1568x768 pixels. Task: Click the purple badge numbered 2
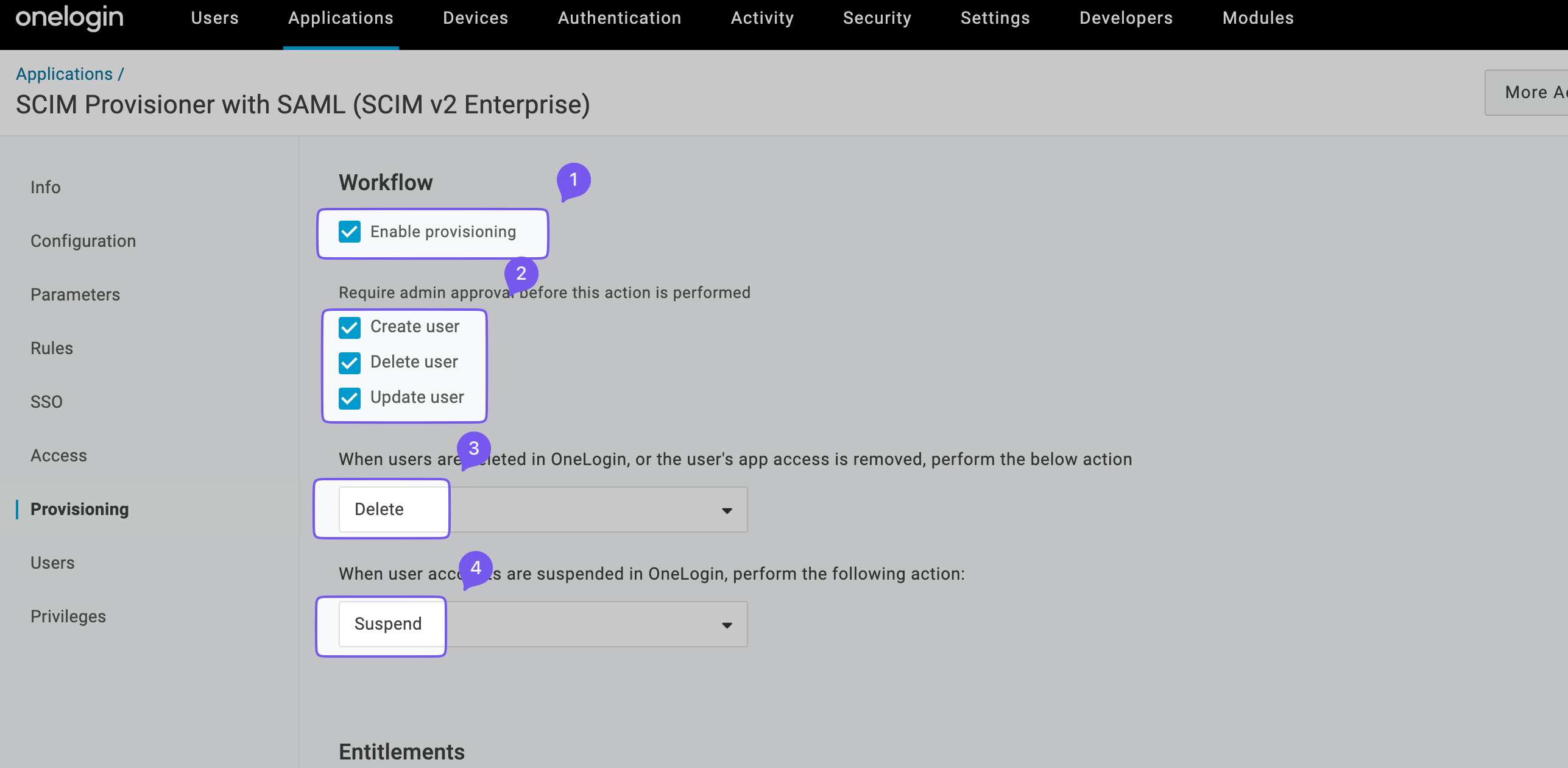tap(521, 274)
